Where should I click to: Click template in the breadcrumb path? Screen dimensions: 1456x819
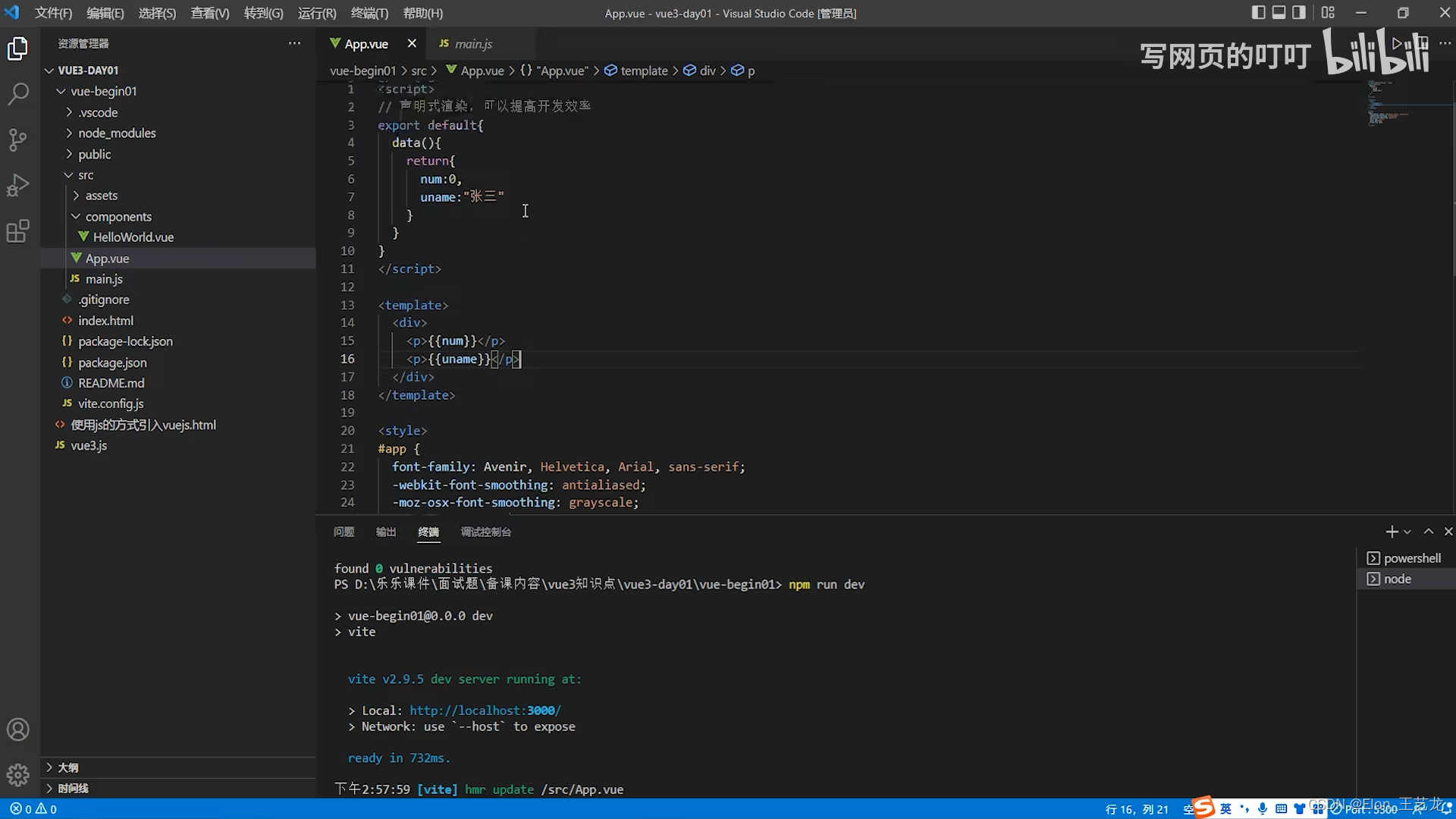coord(644,71)
